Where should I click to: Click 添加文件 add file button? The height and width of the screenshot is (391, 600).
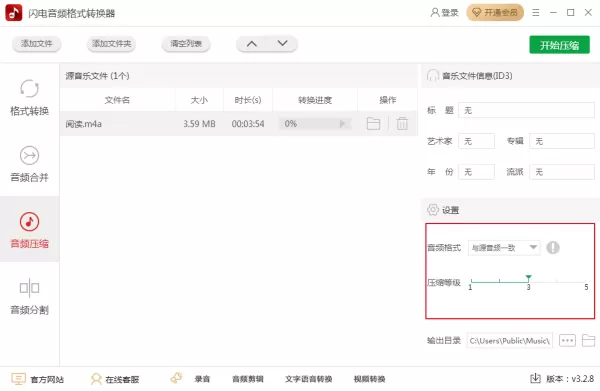[36, 44]
